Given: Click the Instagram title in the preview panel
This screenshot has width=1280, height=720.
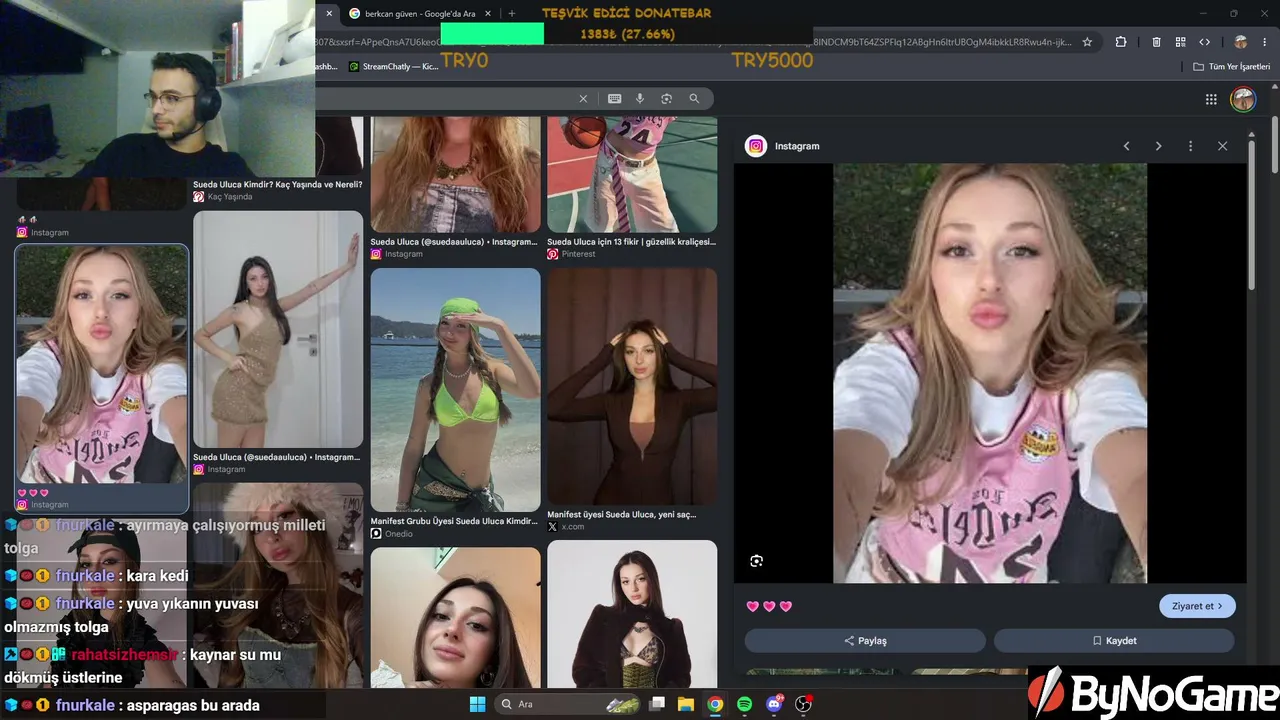Looking at the screenshot, I should click(x=797, y=146).
